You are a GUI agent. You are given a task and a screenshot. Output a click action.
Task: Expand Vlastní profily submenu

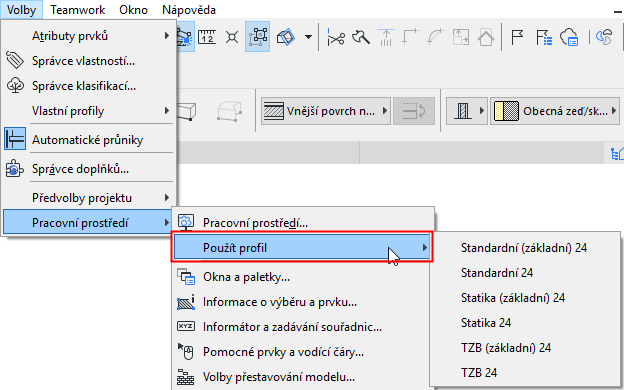[88, 111]
